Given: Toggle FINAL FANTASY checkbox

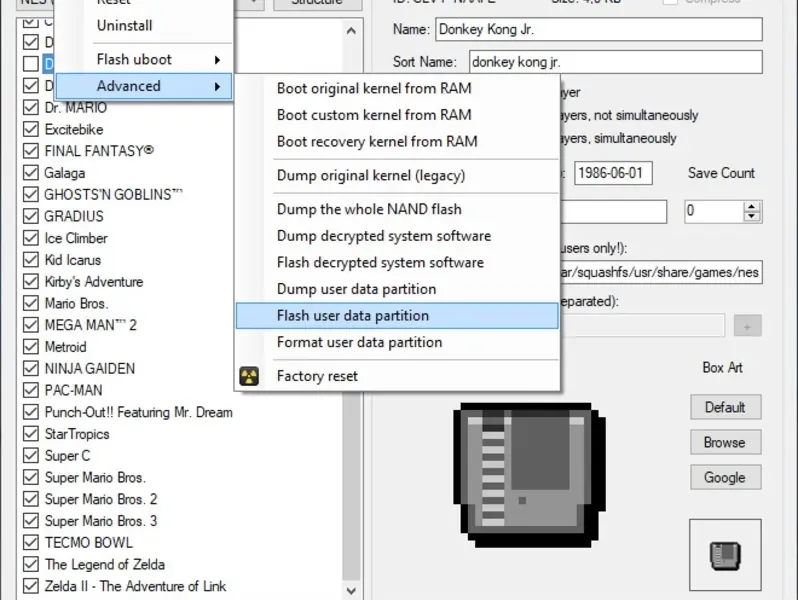Looking at the screenshot, I should [31, 151].
